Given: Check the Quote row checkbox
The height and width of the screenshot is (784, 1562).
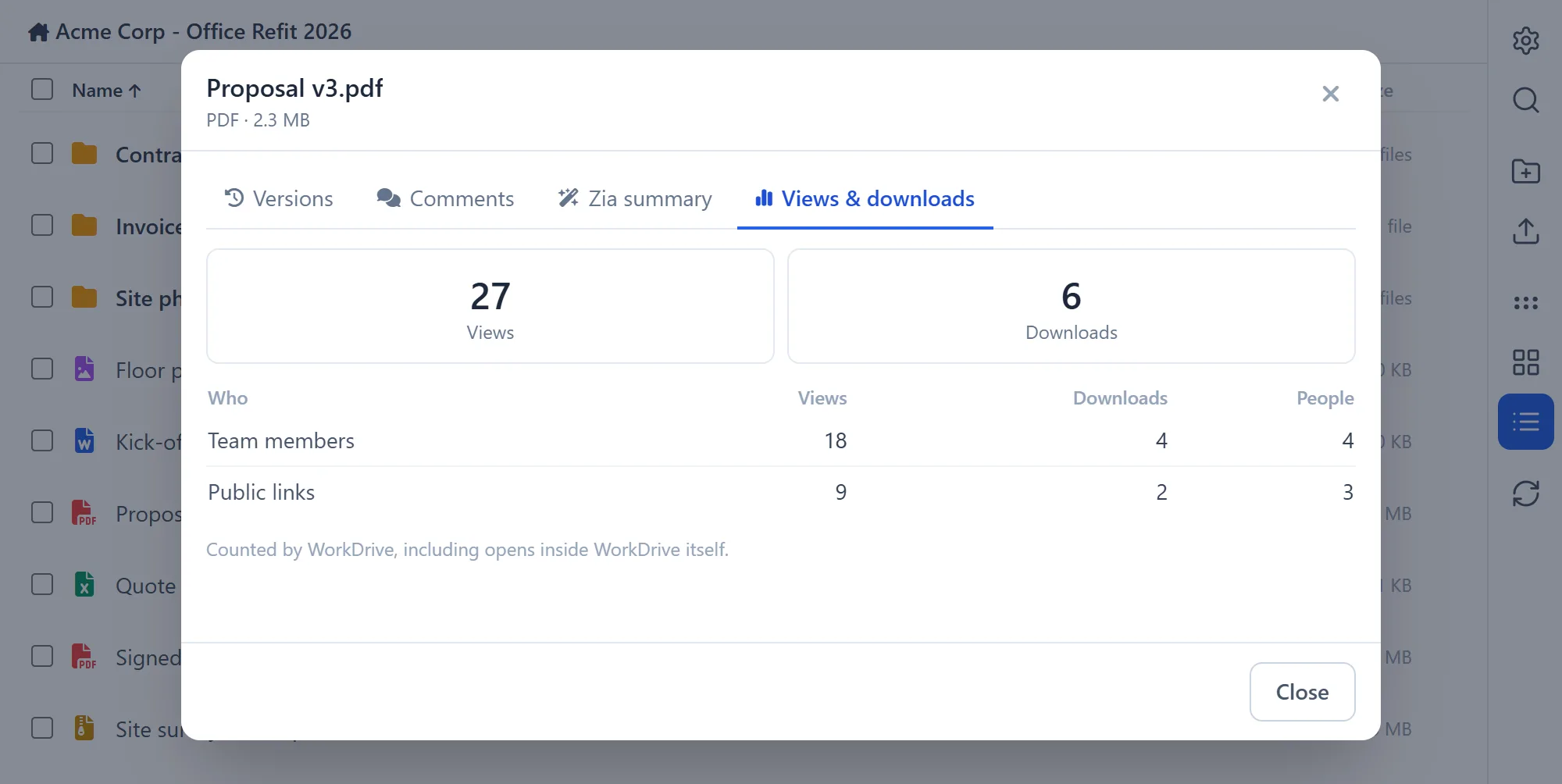Looking at the screenshot, I should coord(42,584).
